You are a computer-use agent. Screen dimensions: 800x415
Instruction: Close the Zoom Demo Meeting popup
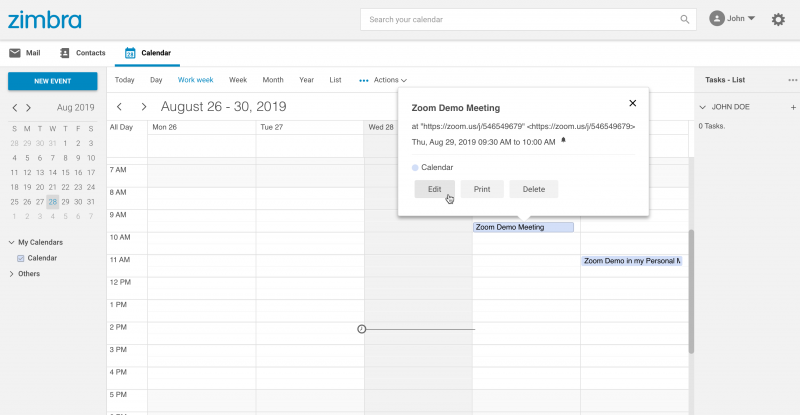[x=633, y=103]
